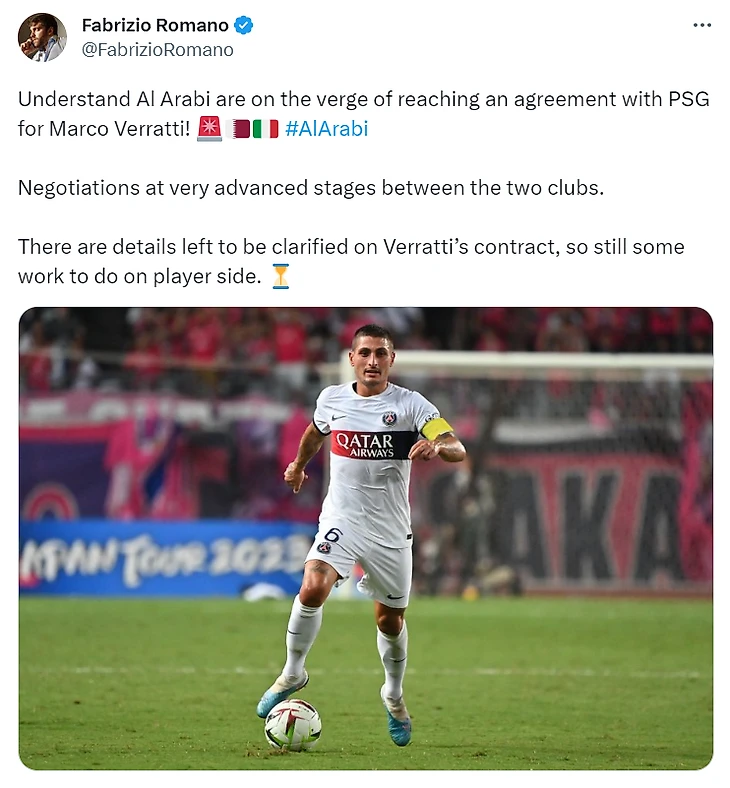
Task: Click the football at the player's feet
Action: click(293, 724)
